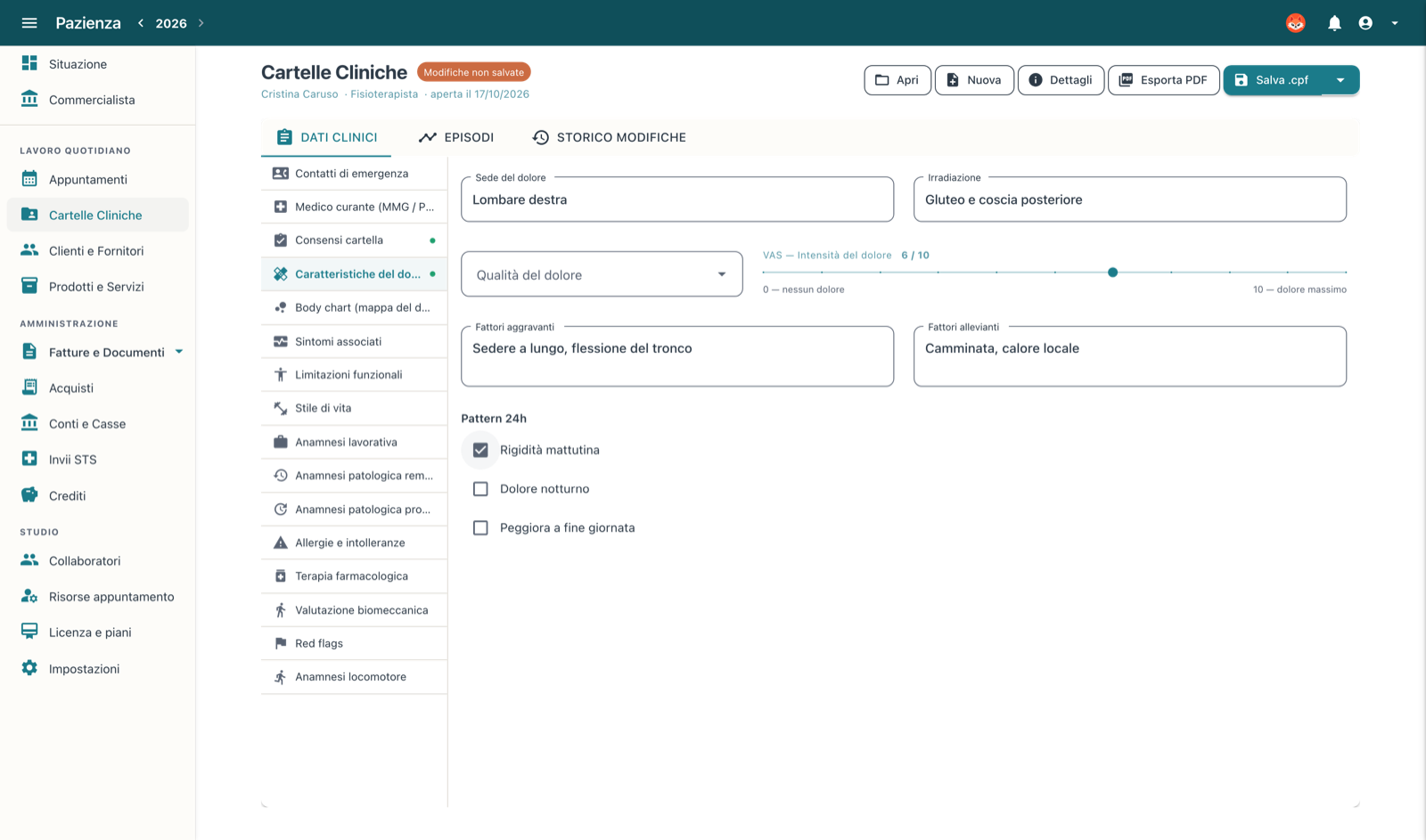Expand Fatture e Documenti submenu arrow
The image size is (1426, 840).
[179, 352]
